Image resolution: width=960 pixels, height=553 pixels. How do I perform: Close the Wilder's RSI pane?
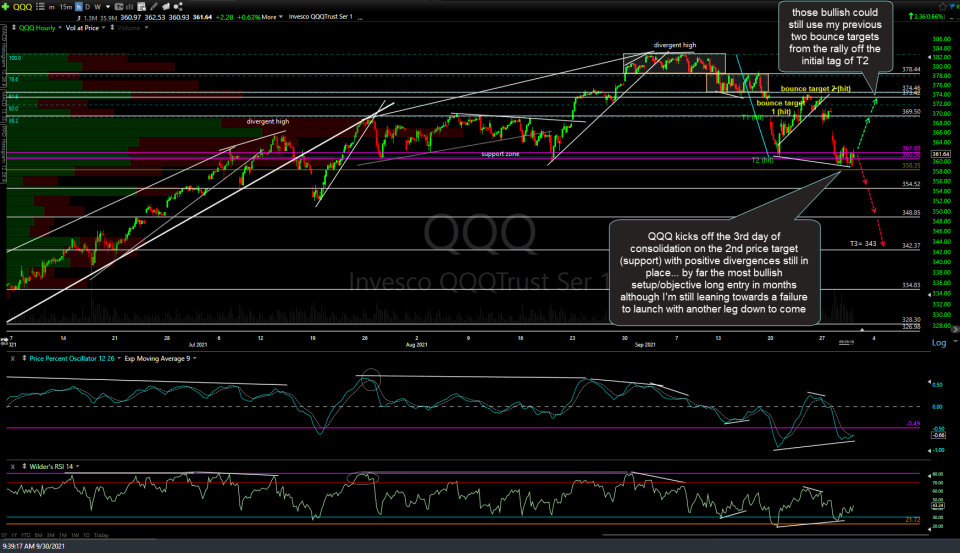pos(12,466)
